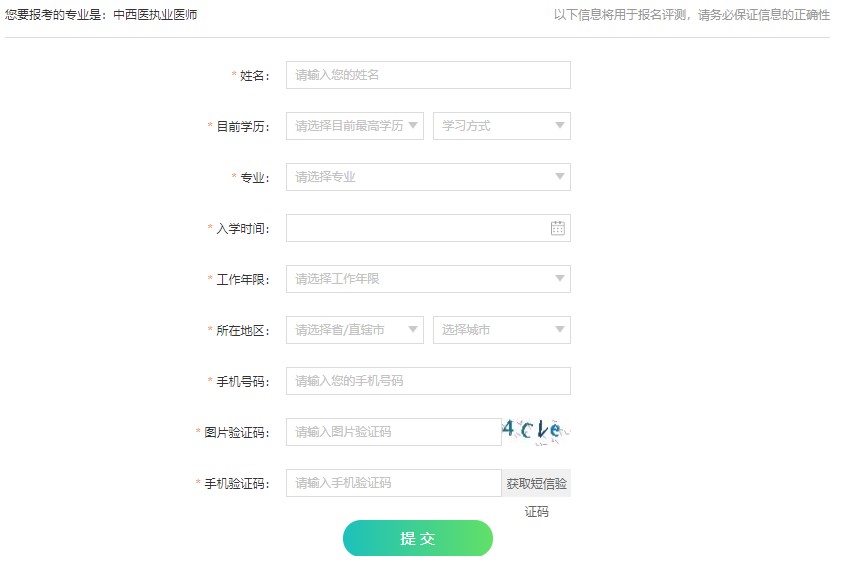Click the arrow on the 选择城市 dropdown
This screenshot has height=569, width=847.
(559, 330)
